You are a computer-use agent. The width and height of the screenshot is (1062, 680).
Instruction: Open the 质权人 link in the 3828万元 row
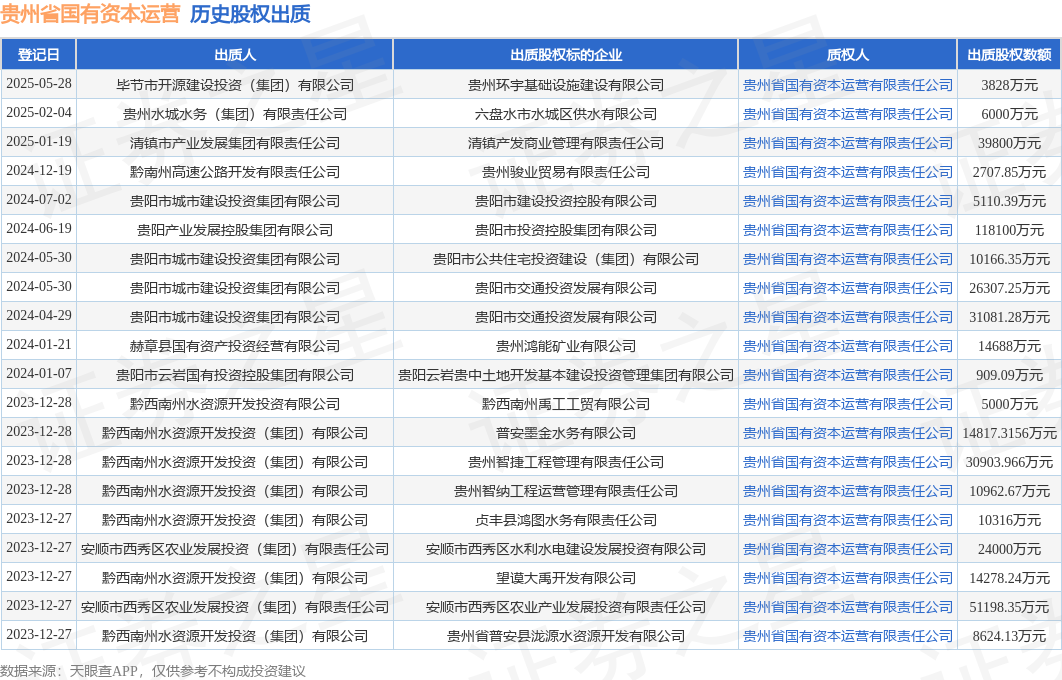click(x=847, y=85)
